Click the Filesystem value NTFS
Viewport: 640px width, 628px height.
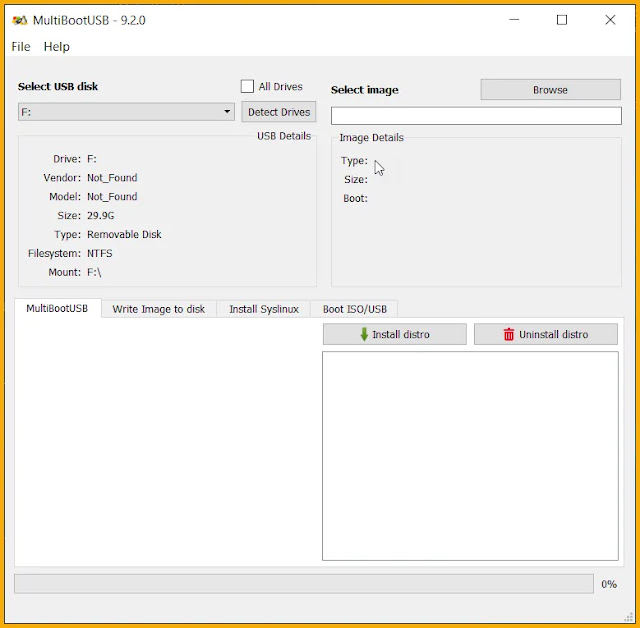click(100, 253)
